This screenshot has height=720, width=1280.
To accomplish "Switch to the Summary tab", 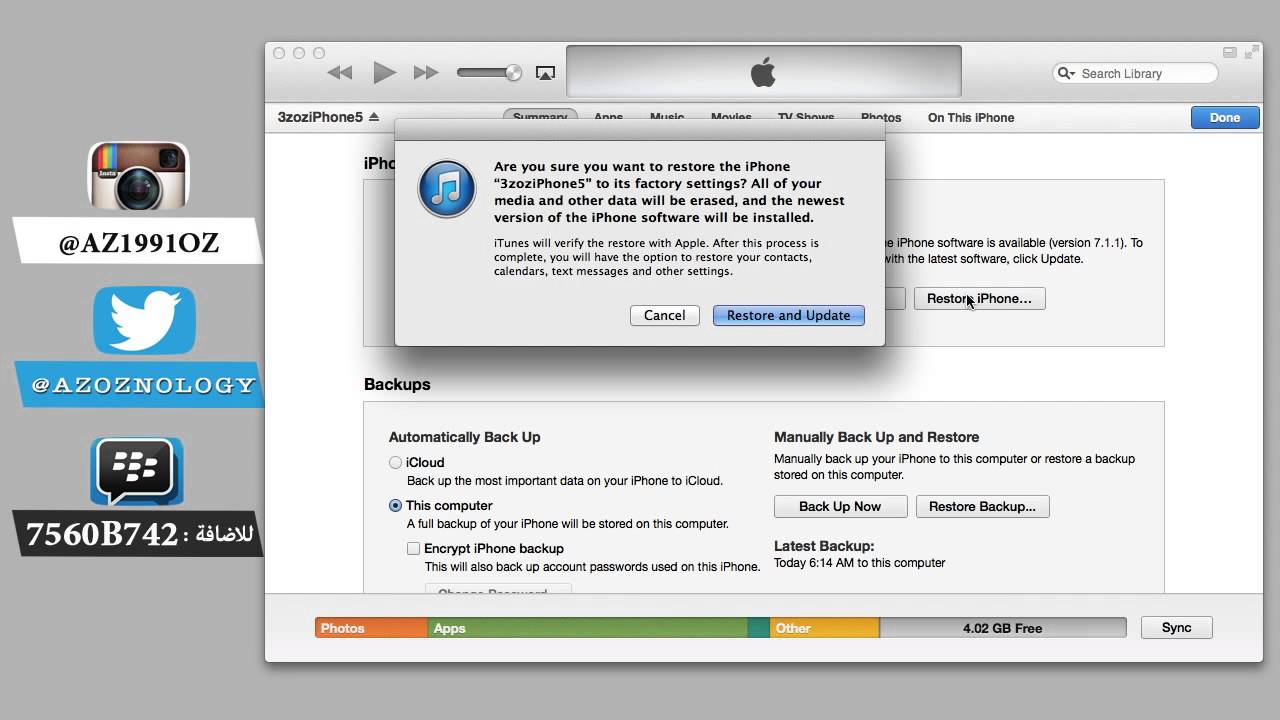I will [x=540, y=117].
